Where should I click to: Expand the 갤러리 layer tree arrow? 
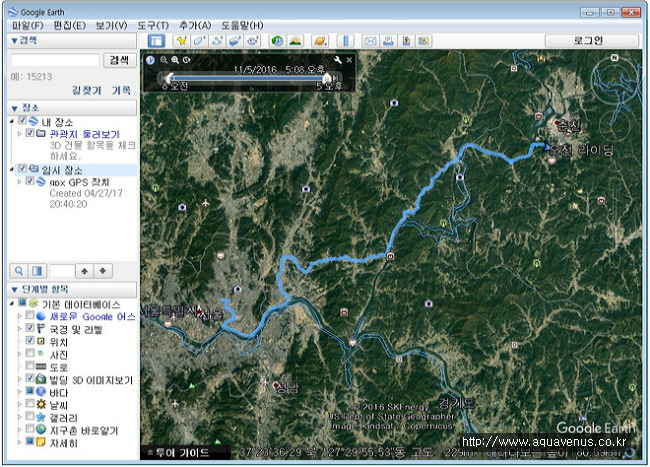pyautogui.click(x=19, y=417)
